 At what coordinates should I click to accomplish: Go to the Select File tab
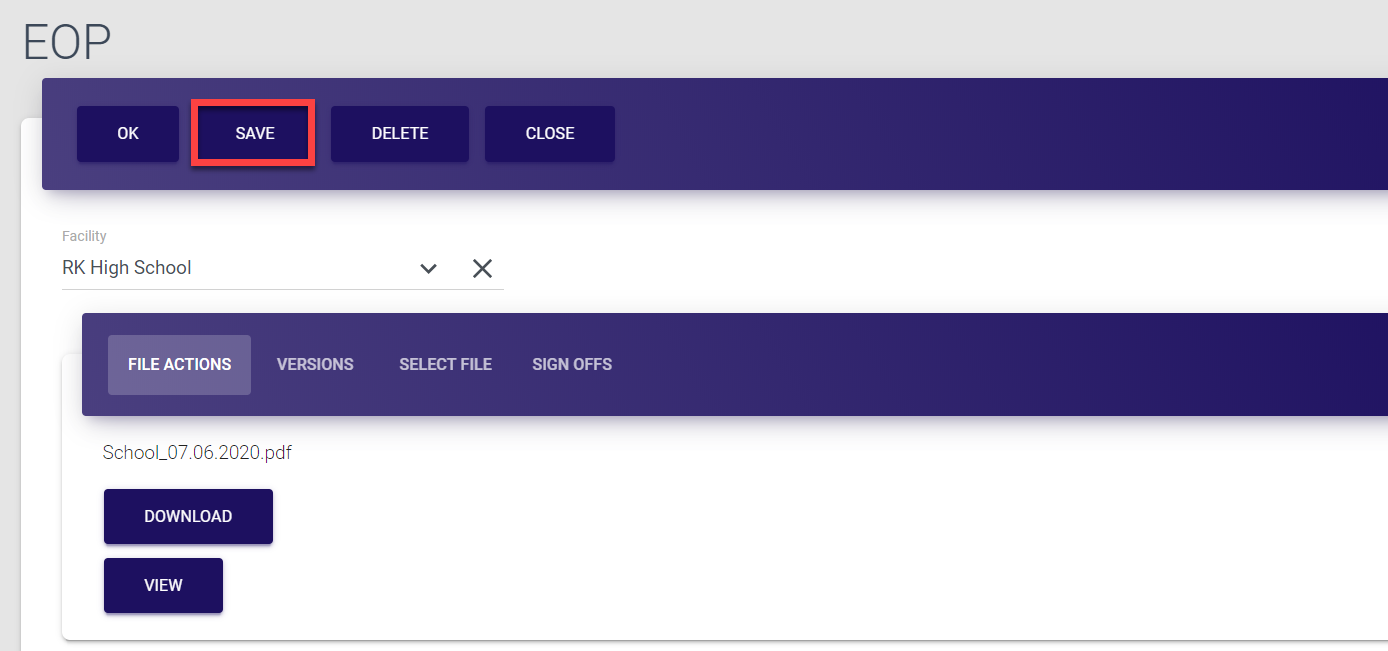pyautogui.click(x=445, y=364)
